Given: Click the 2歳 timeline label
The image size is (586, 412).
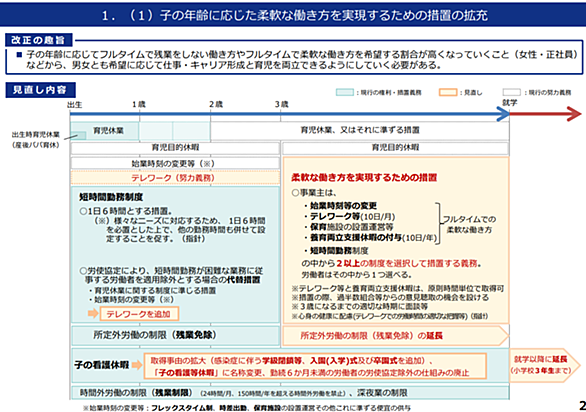Looking at the screenshot, I should (216, 104).
